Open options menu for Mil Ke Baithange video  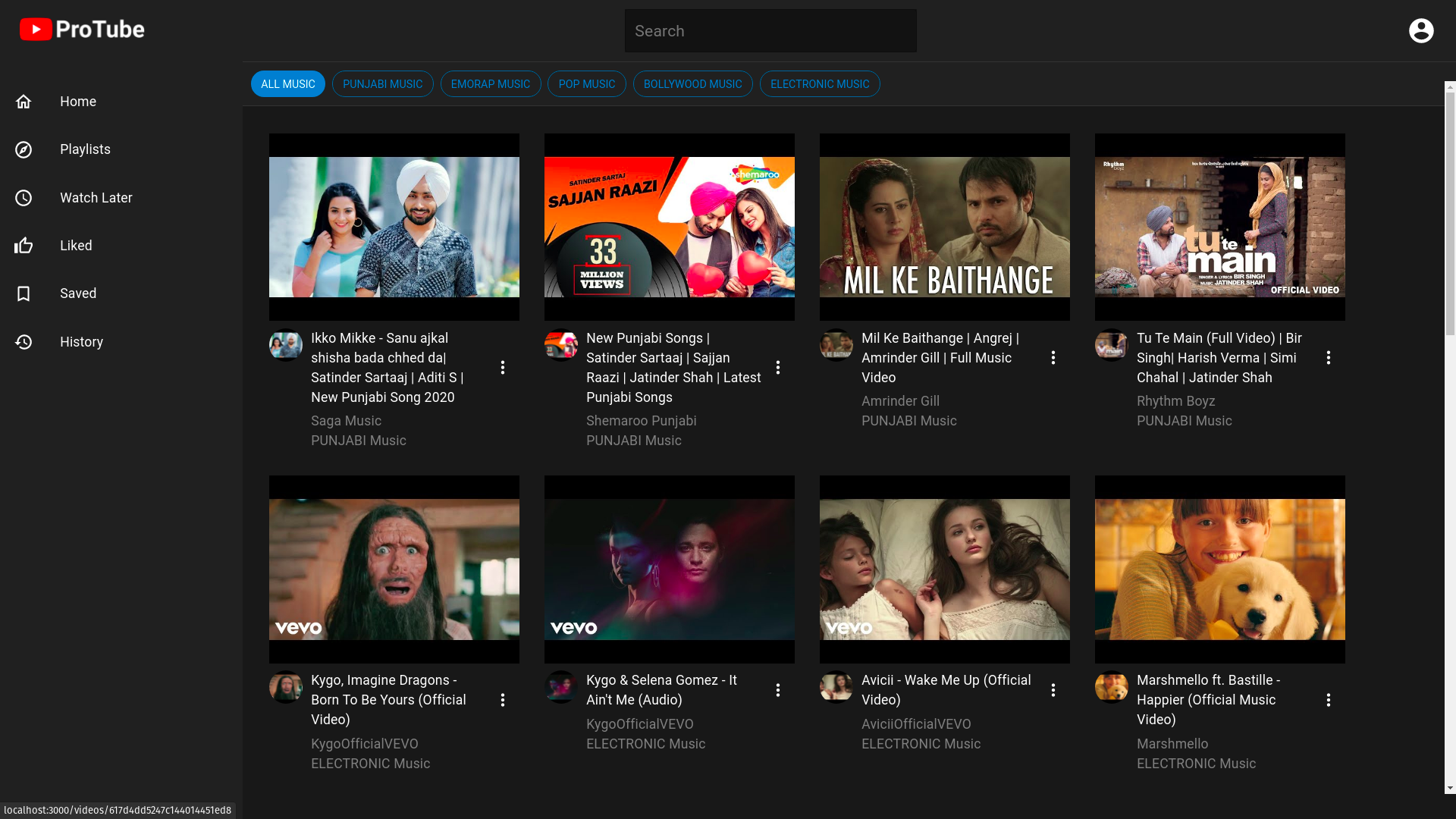tap(1053, 358)
